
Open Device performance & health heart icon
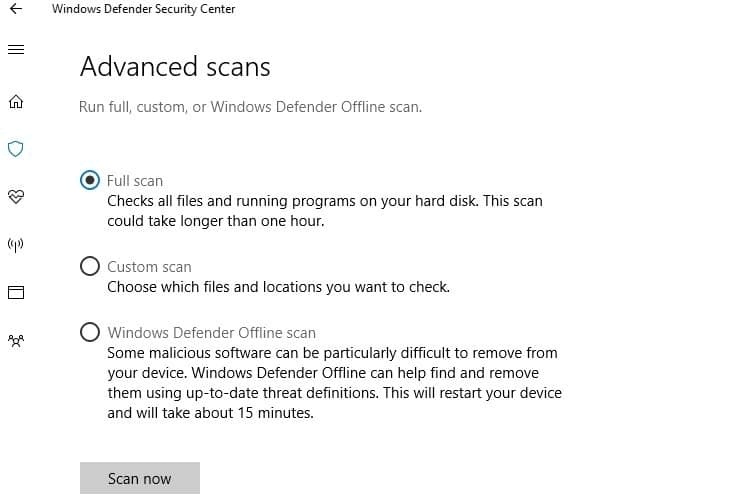(16, 196)
